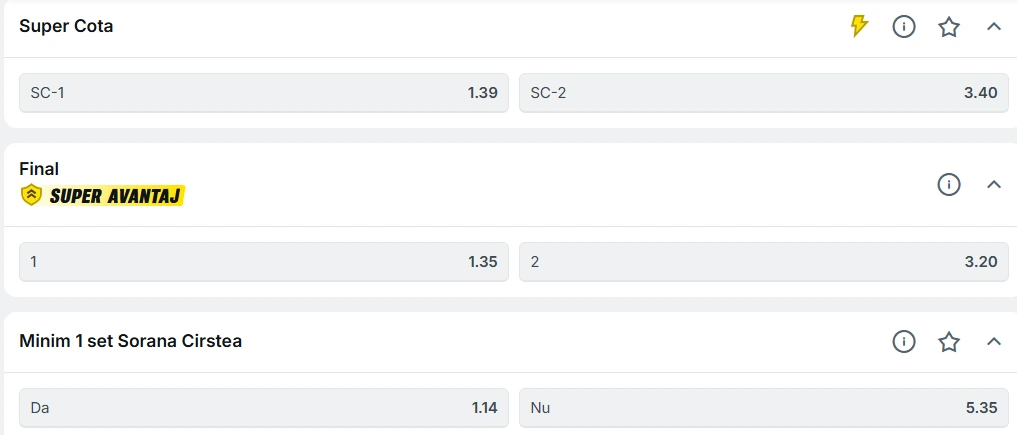Click the Super Avantaj shield badge icon
1017x435 pixels.
(31, 195)
